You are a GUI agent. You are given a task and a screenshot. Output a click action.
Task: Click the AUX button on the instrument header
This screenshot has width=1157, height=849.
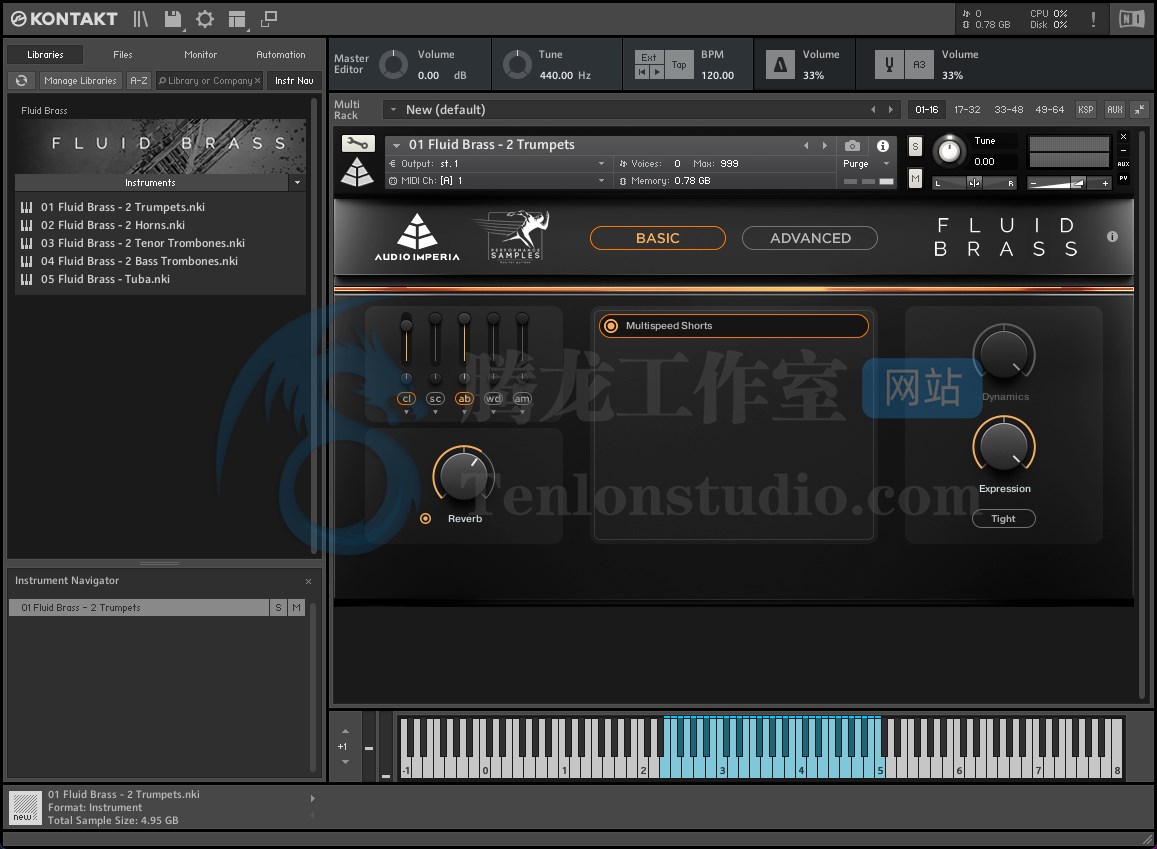[1123, 164]
